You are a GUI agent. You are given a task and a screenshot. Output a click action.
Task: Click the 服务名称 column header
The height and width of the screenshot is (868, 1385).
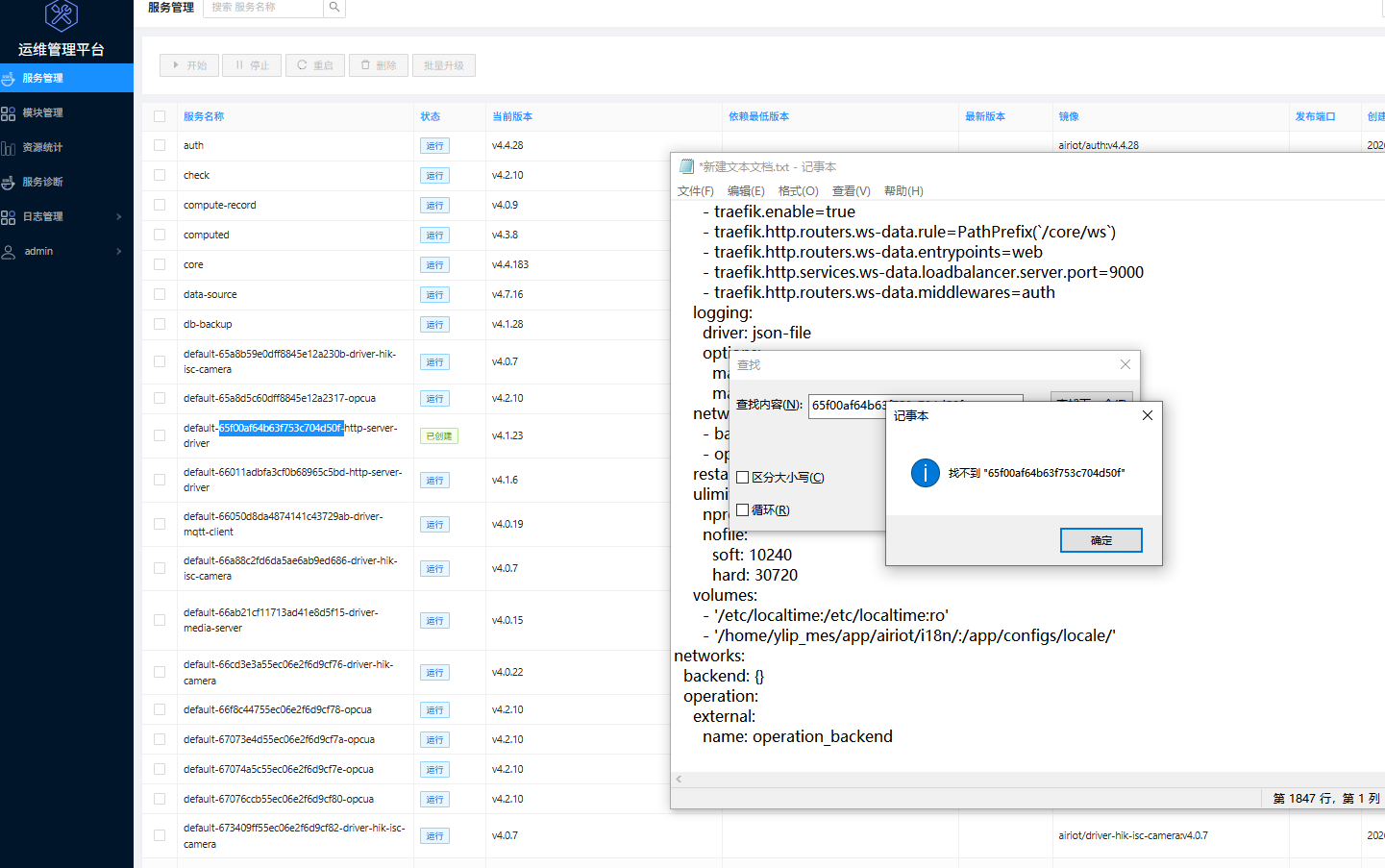pyautogui.click(x=204, y=116)
